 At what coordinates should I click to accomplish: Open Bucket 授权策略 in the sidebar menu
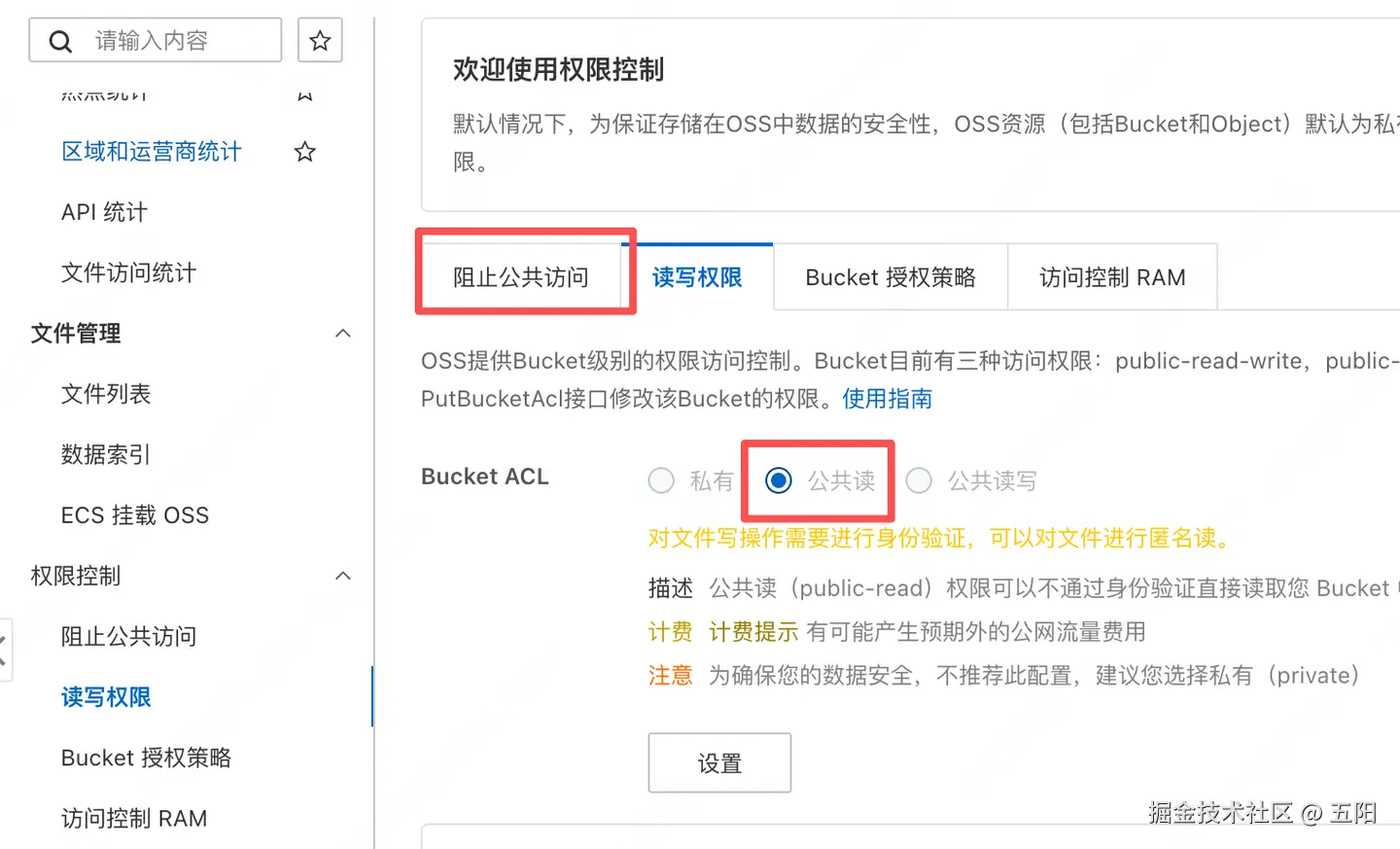146,758
